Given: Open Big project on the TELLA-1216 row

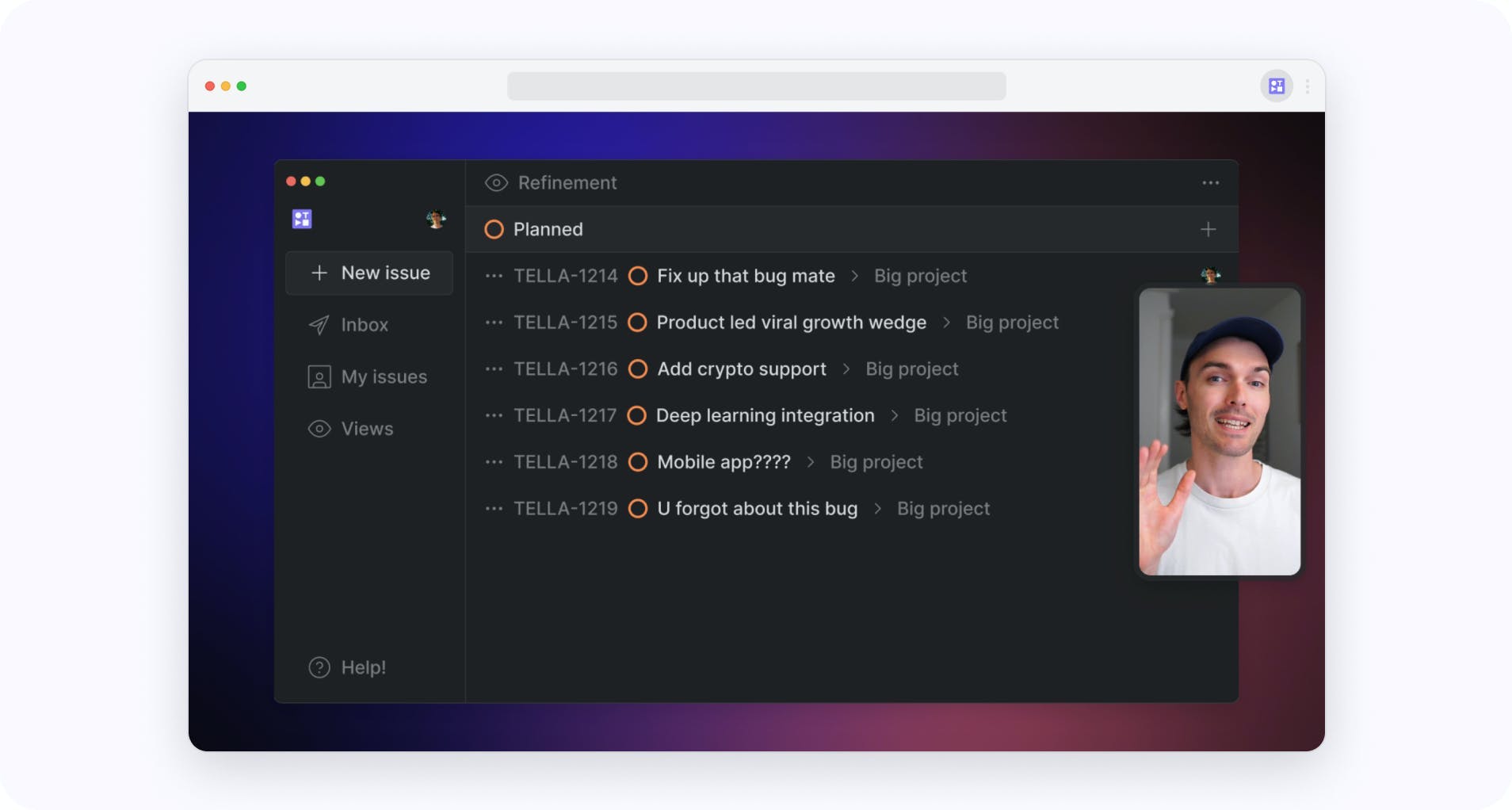Looking at the screenshot, I should 912,369.
